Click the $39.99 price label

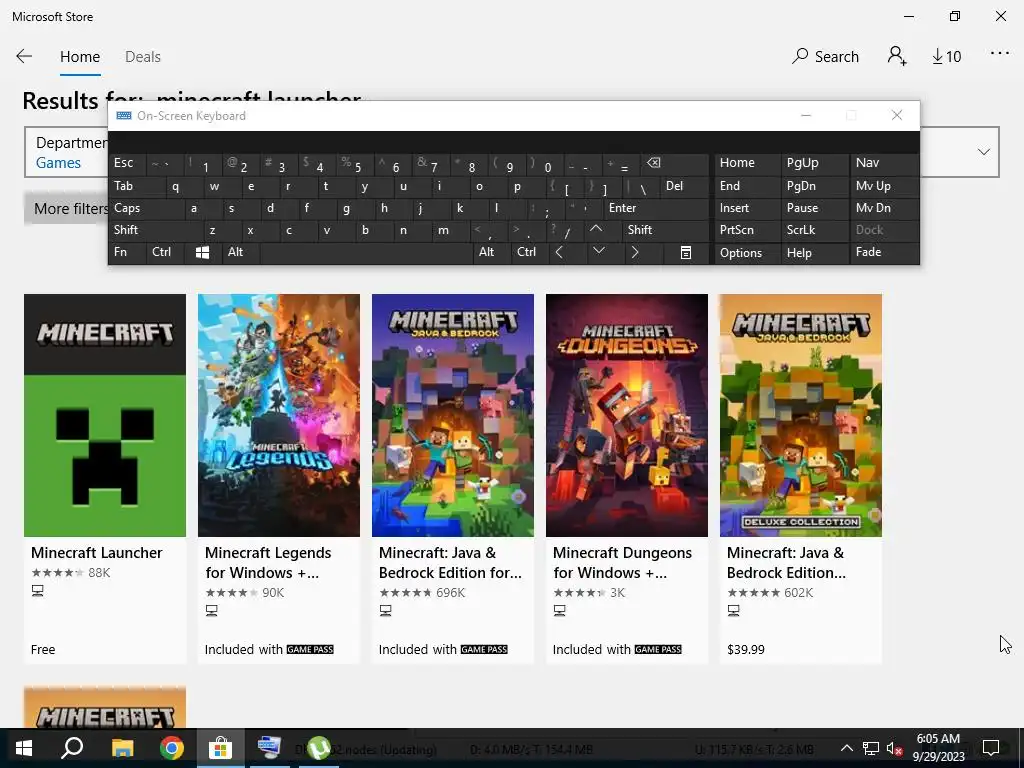(x=746, y=649)
